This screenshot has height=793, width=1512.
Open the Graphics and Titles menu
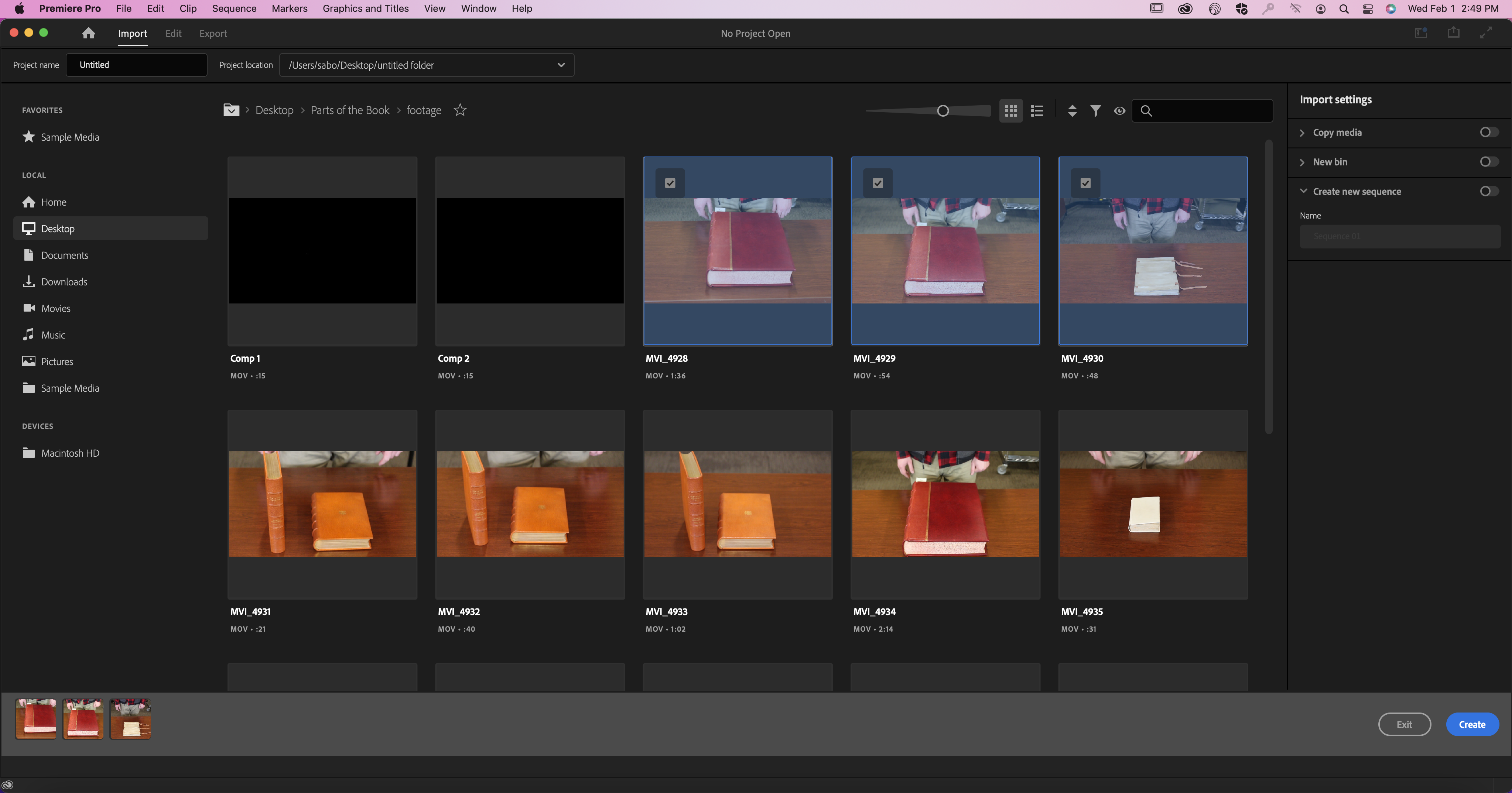(366, 8)
